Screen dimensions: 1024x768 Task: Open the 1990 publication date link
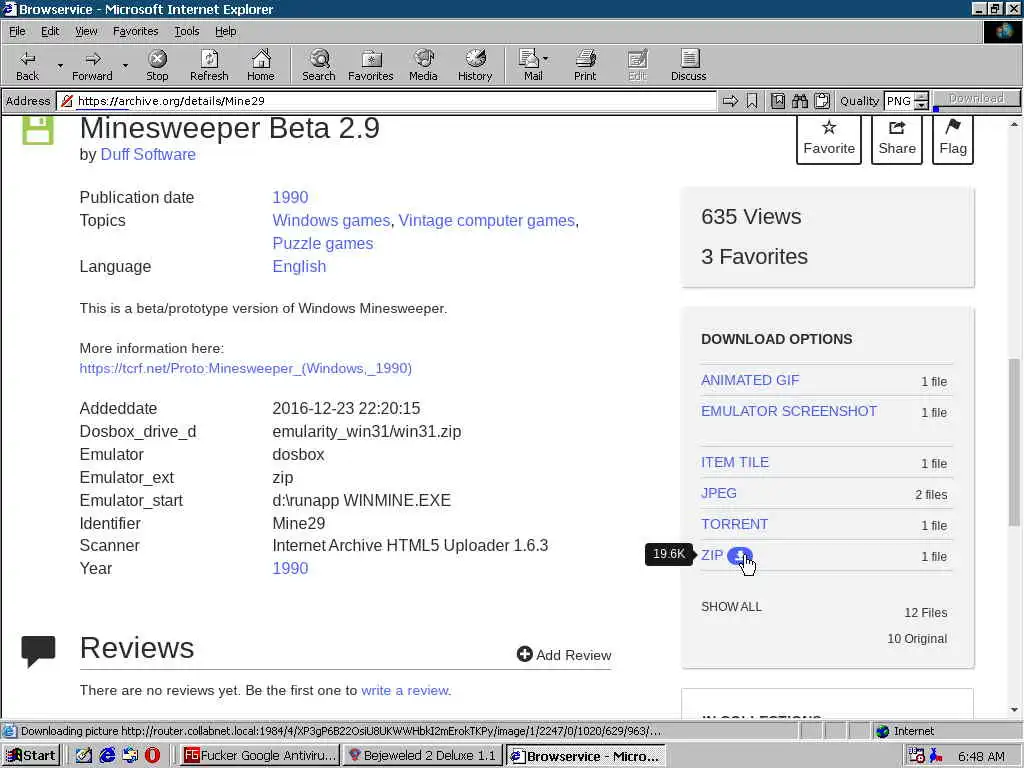(290, 197)
